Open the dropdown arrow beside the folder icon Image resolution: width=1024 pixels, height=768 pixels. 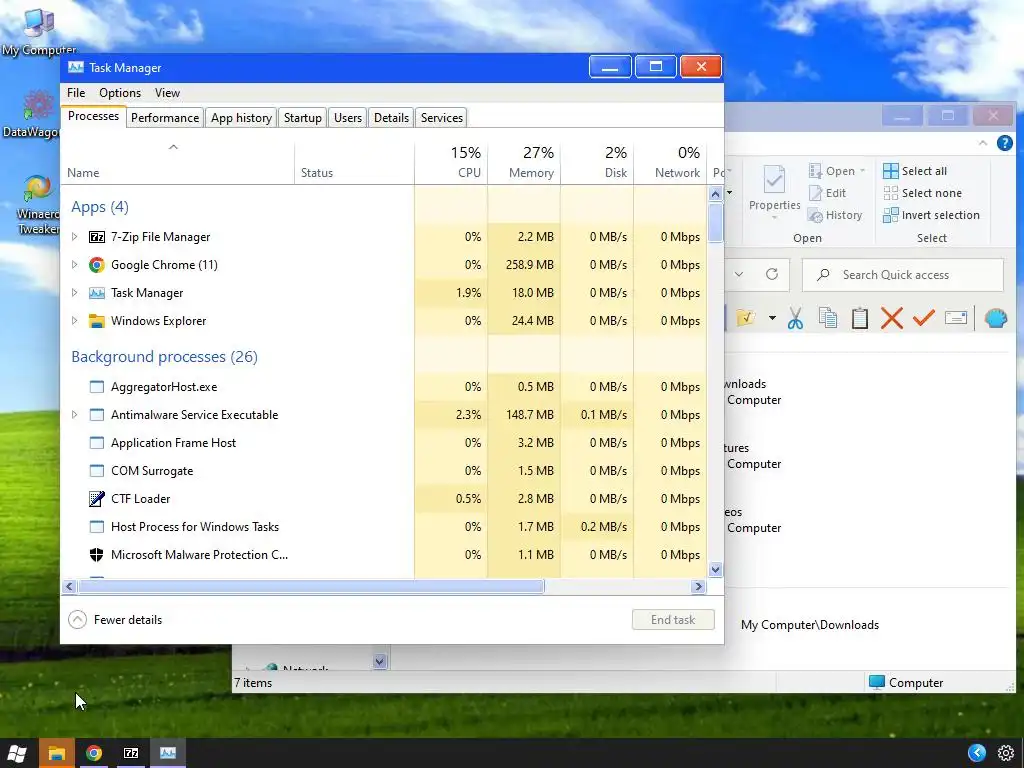click(x=772, y=318)
